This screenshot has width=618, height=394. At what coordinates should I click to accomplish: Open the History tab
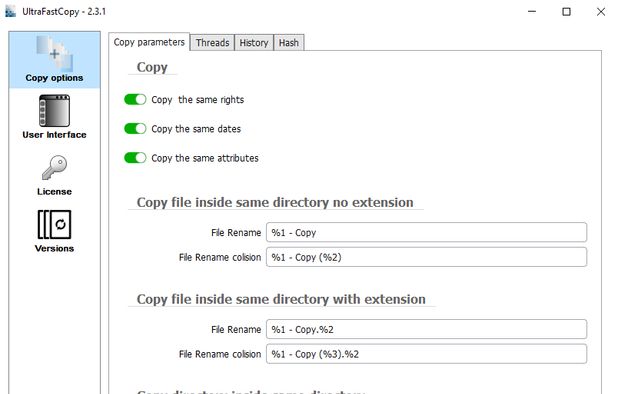pyautogui.click(x=254, y=43)
